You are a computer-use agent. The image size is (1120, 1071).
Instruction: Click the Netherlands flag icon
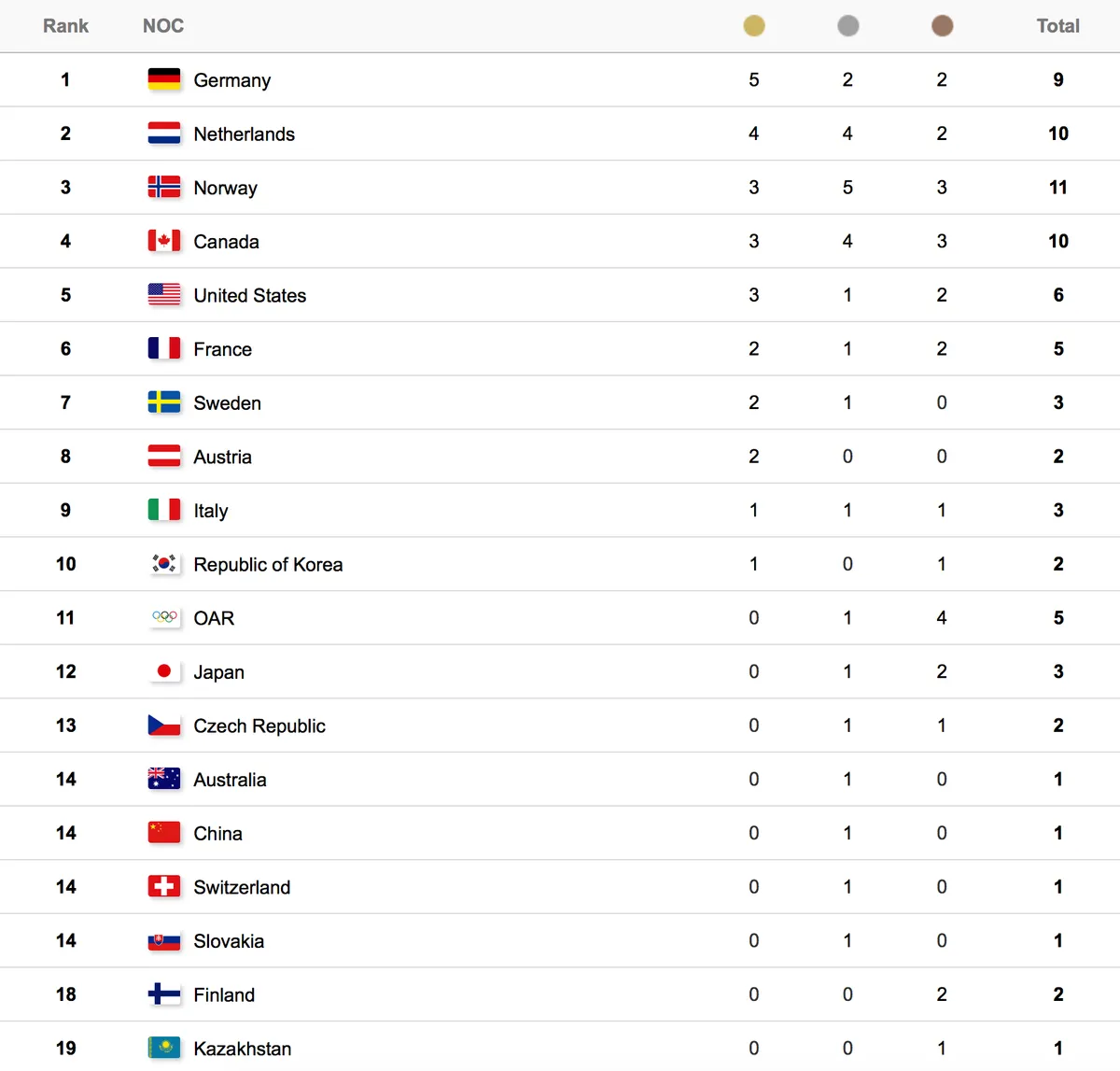click(x=164, y=134)
